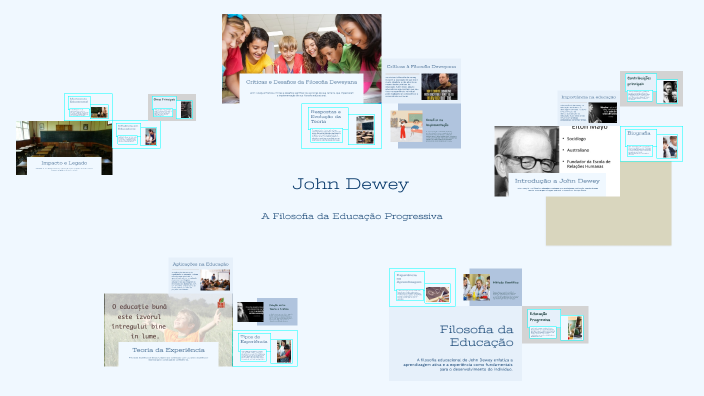
Task: Click the students group photo at top
Action: coord(302,44)
